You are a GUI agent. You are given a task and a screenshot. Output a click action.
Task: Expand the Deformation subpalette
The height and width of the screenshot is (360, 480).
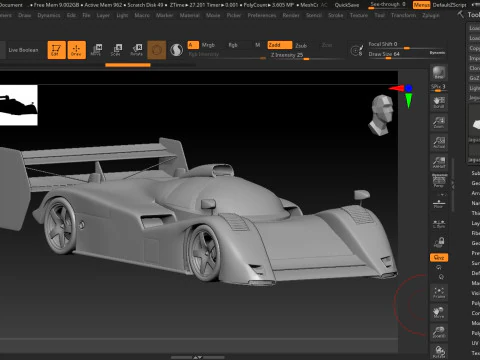coord(475,273)
